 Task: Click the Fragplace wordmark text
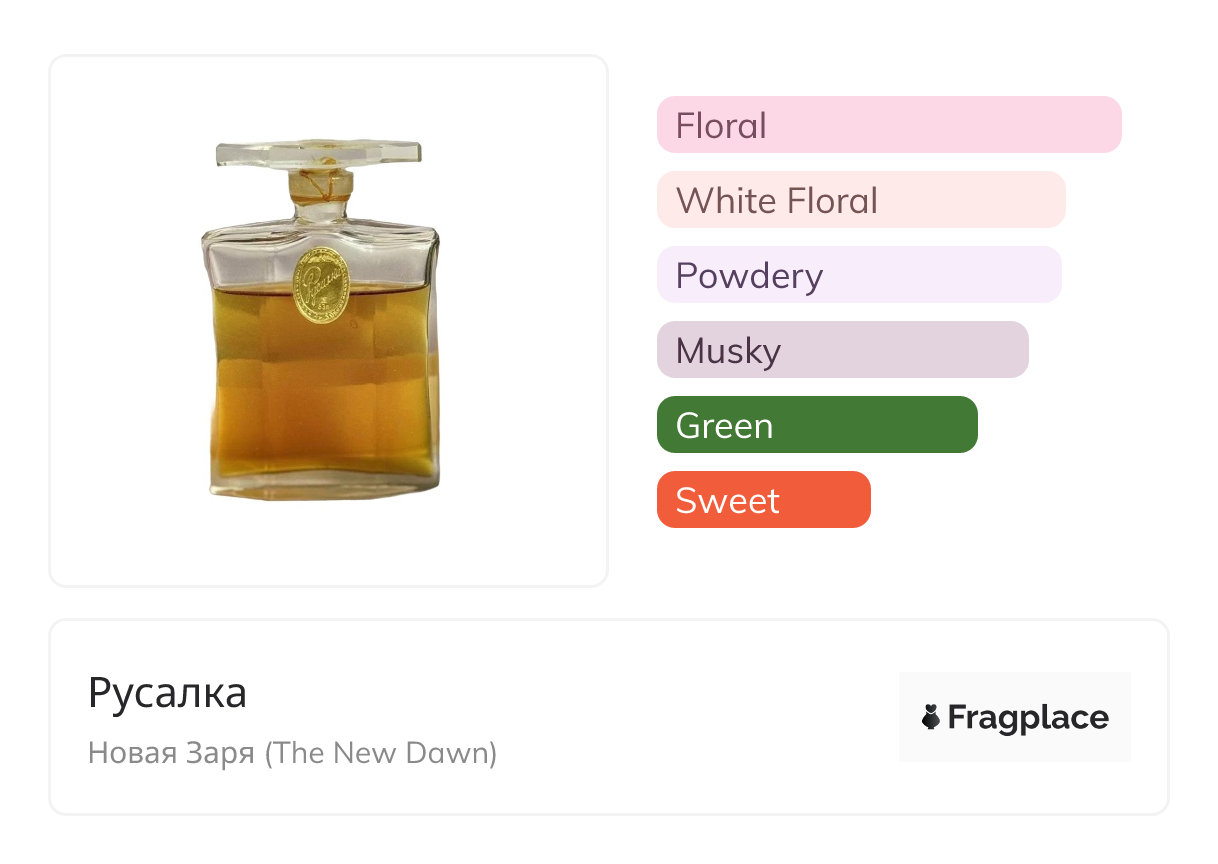[1028, 717]
